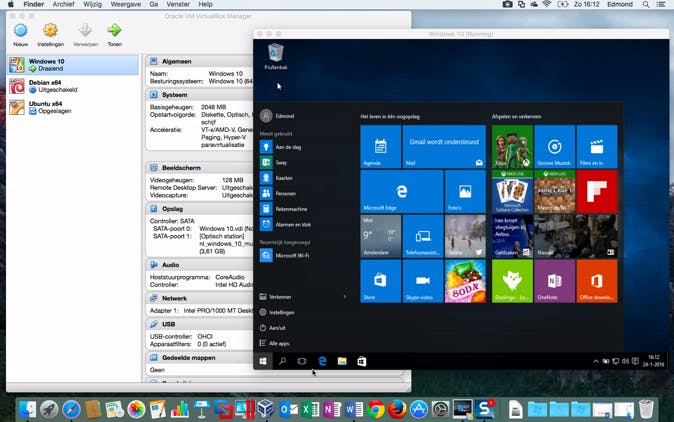Image resolution: width=674 pixels, height=422 pixels.
Task: Open the Agenda tile
Action: click(x=380, y=147)
